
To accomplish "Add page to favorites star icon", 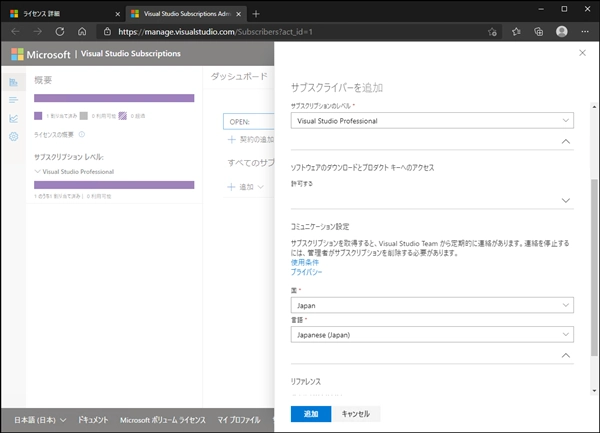I will [x=492, y=32].
